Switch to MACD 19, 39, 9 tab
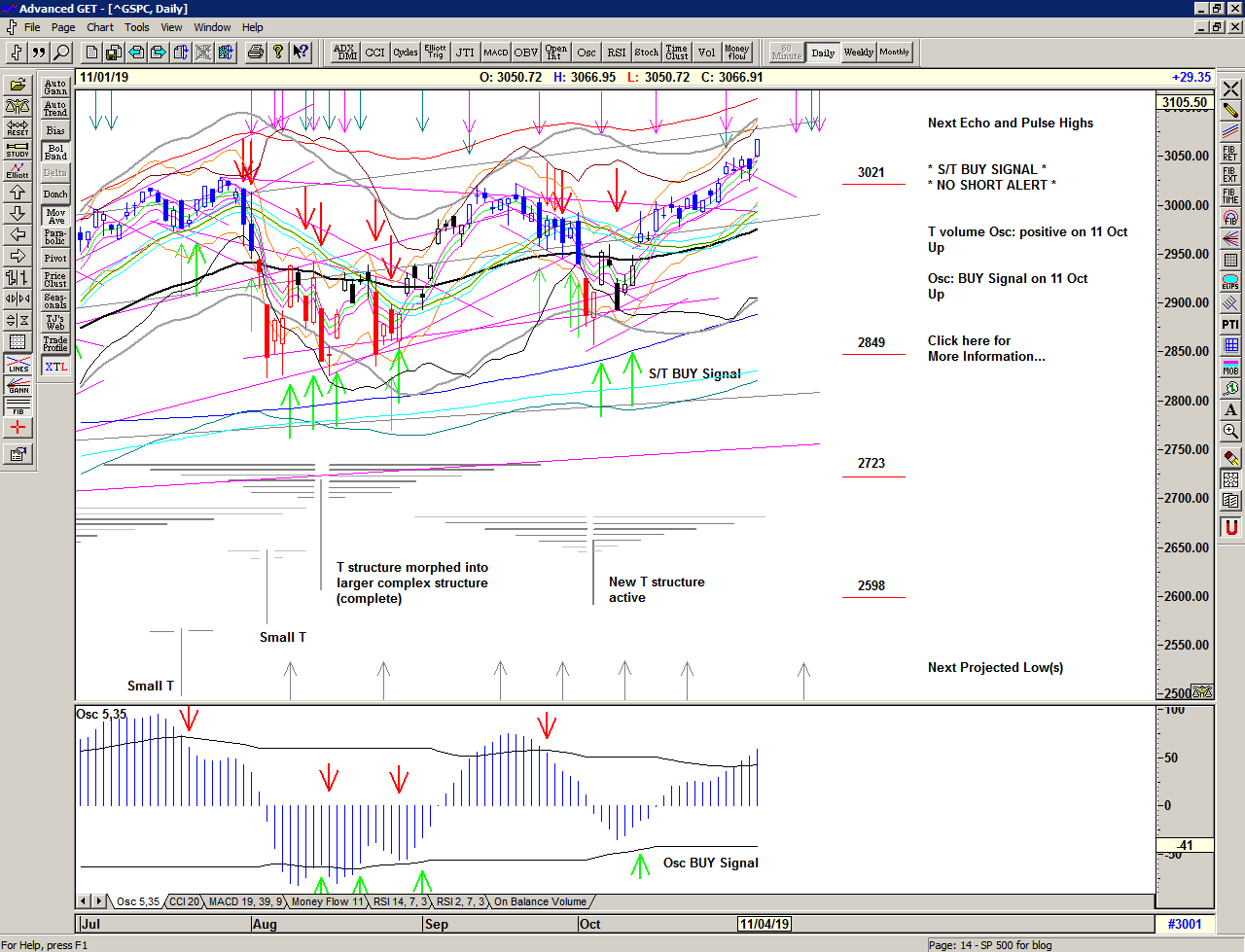The width and height of the screenshot is (1245, 952). (245, 901)
